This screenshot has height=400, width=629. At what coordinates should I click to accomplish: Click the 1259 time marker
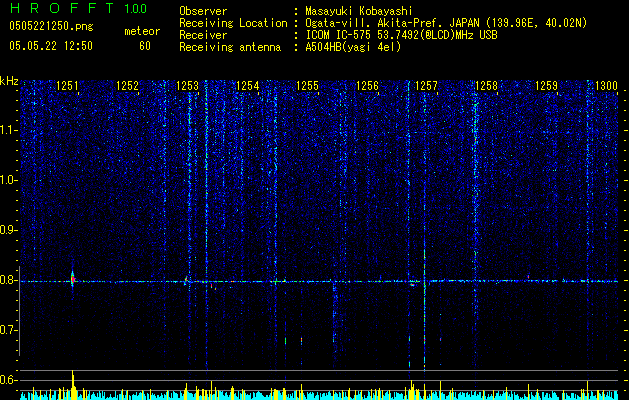pos(546,86)
